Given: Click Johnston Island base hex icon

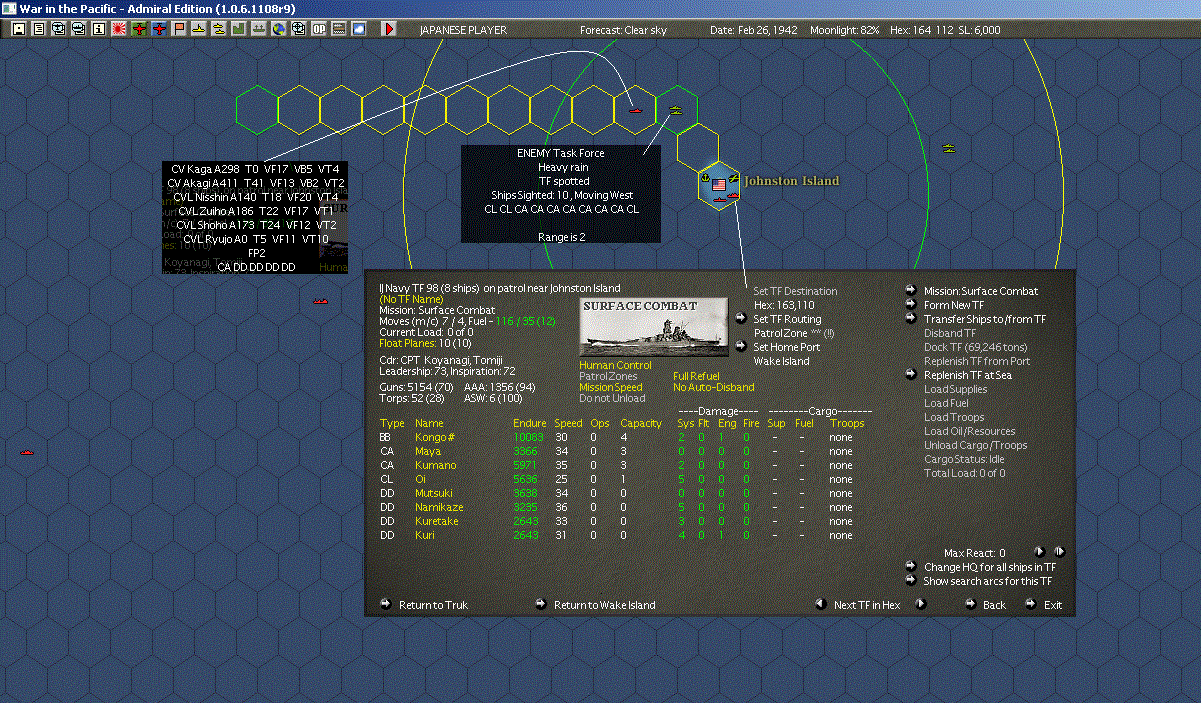Looking at the screenshot, I should pyautogui.click(x=718, y=186).
